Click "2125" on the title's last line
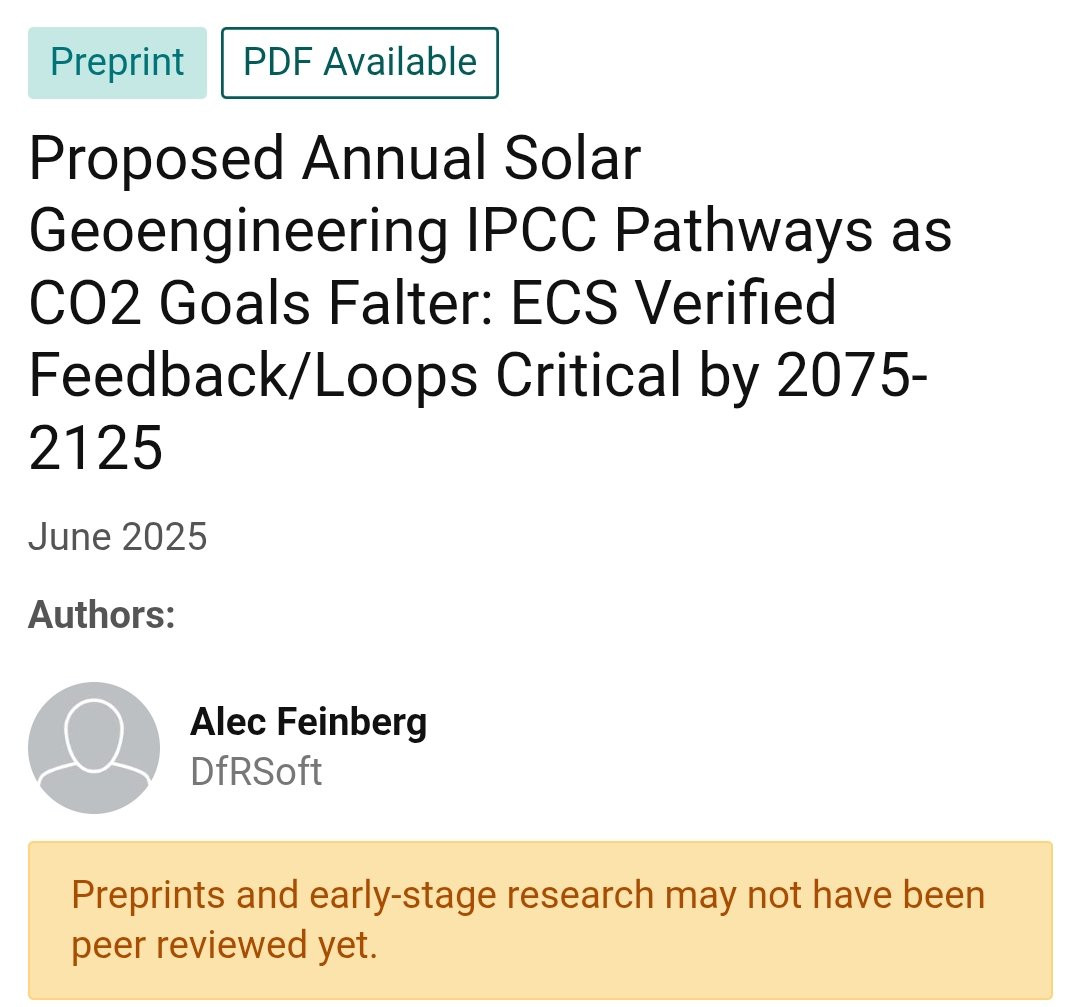 [x=95, y=448]
